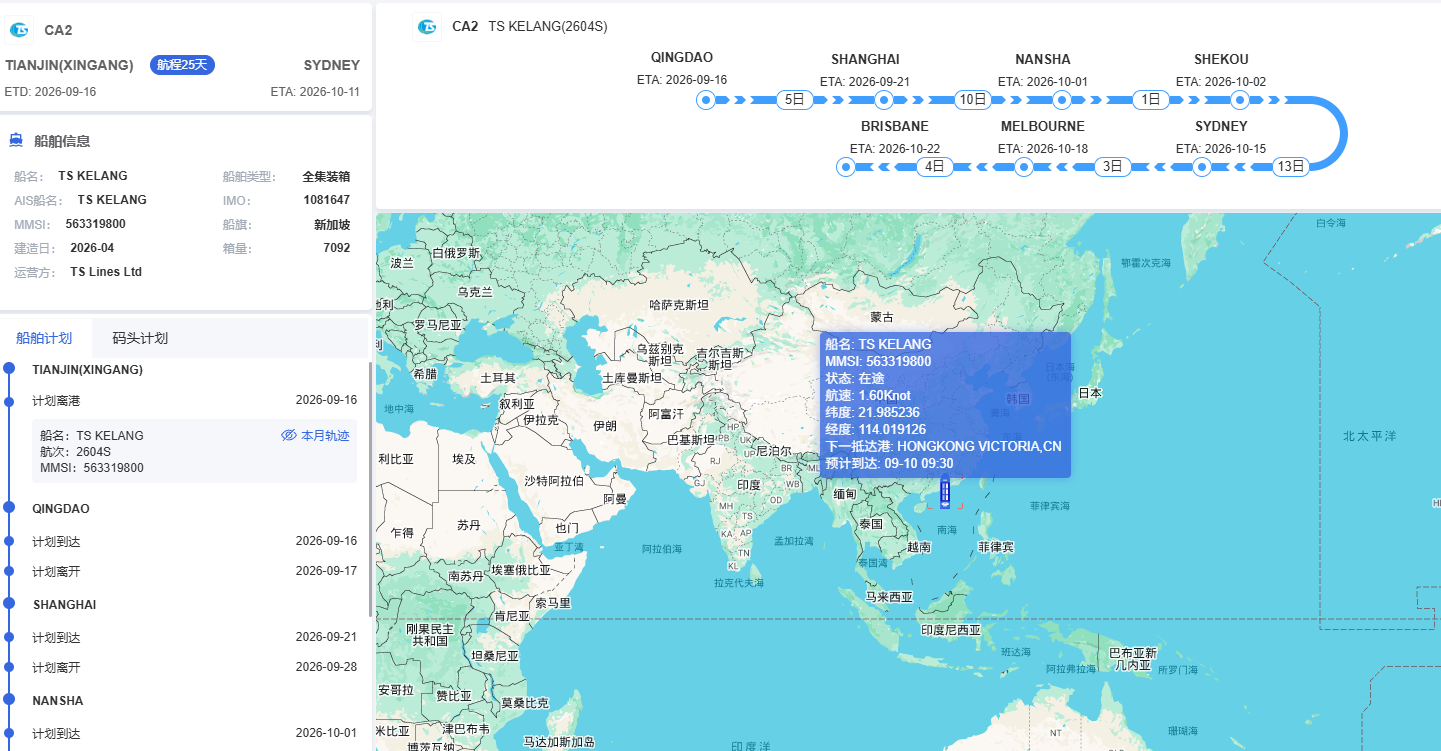Click the 箱量 value 7092
Viewport: 1441px width, 751px height.
[x=337, y=248]
